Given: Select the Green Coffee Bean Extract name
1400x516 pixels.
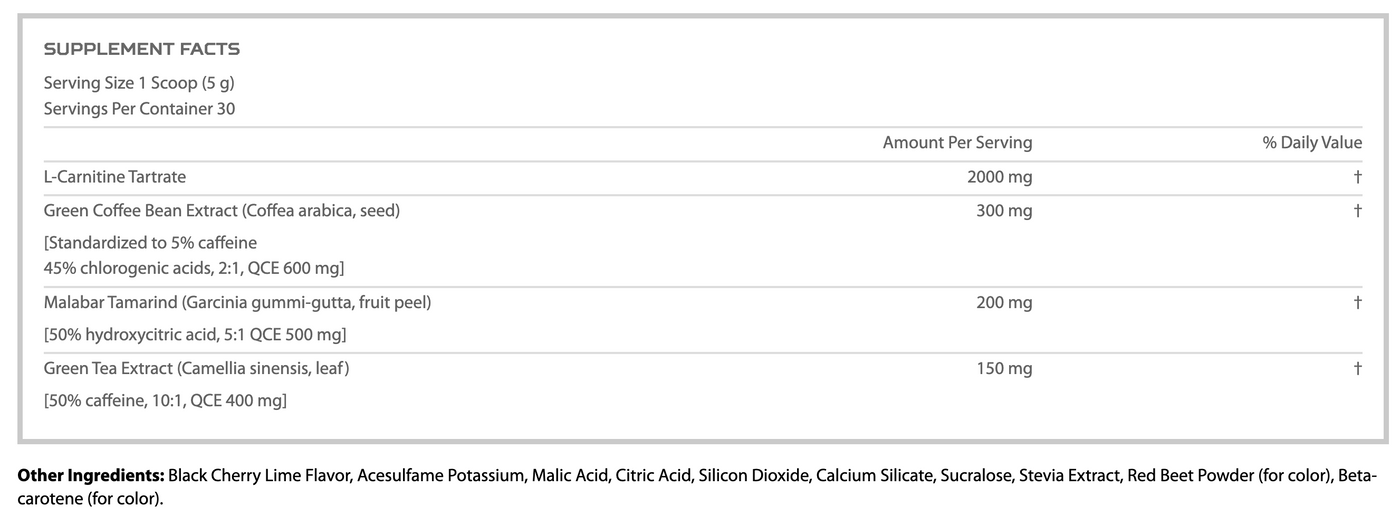Looking at the screenshot, I should [x=221, y=211].
